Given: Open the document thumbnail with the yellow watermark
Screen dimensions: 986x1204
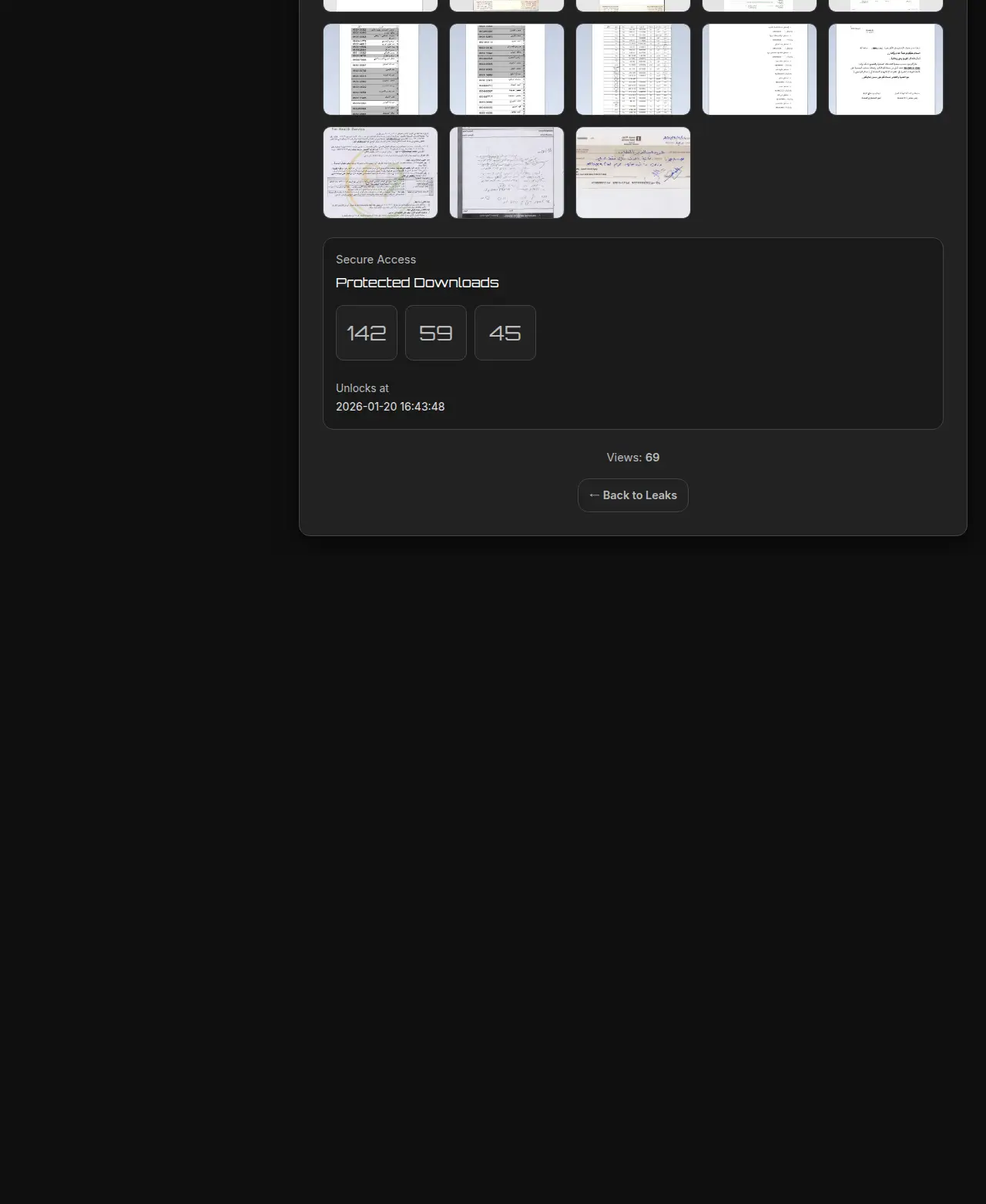Looking at the screenshot, I should 381,173.
